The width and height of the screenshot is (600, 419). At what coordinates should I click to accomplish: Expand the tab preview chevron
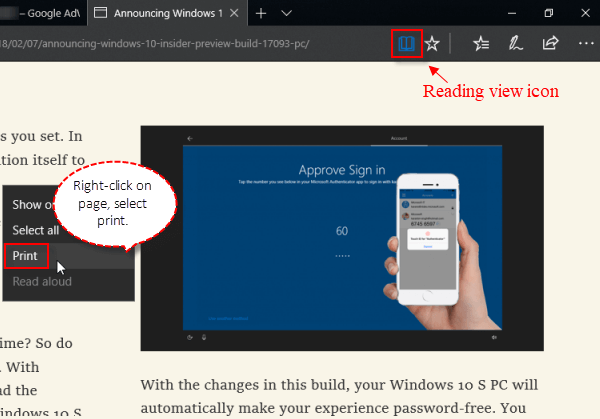(x=287, y=13)
